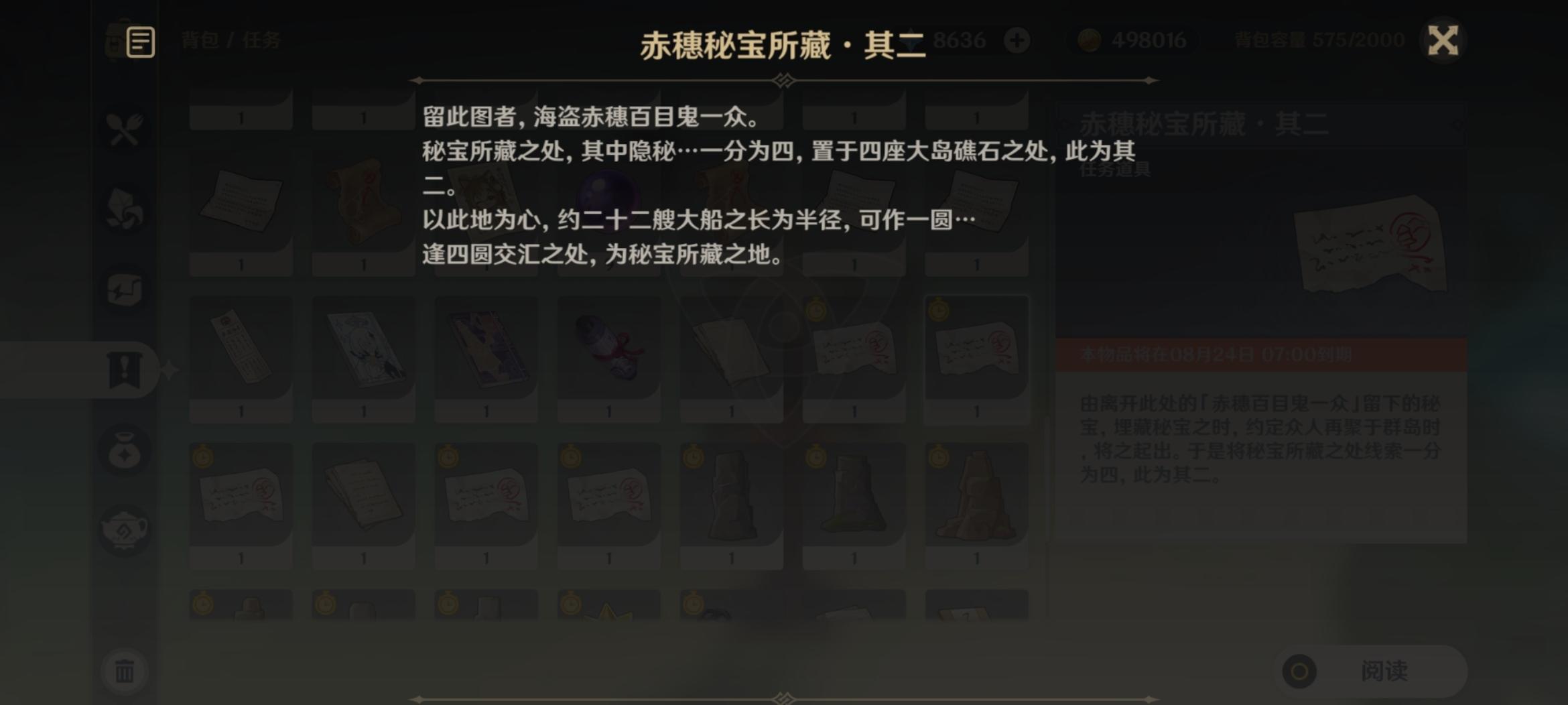Click the trash can delete icon
Viewport: 1568px width, 705px height.
click(x=125, y=671)
